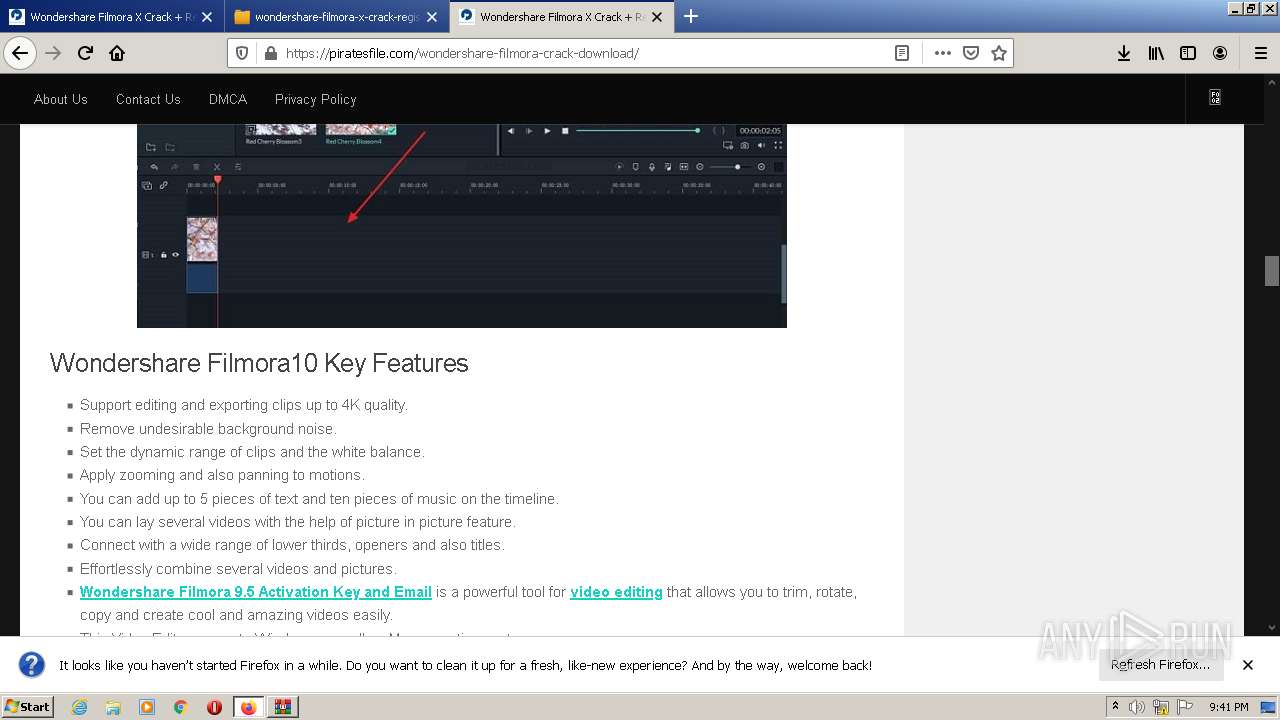This screenshot has height=720, width=1280.
Task: Open the Action Center flag icon
Action: (1184, 707)
